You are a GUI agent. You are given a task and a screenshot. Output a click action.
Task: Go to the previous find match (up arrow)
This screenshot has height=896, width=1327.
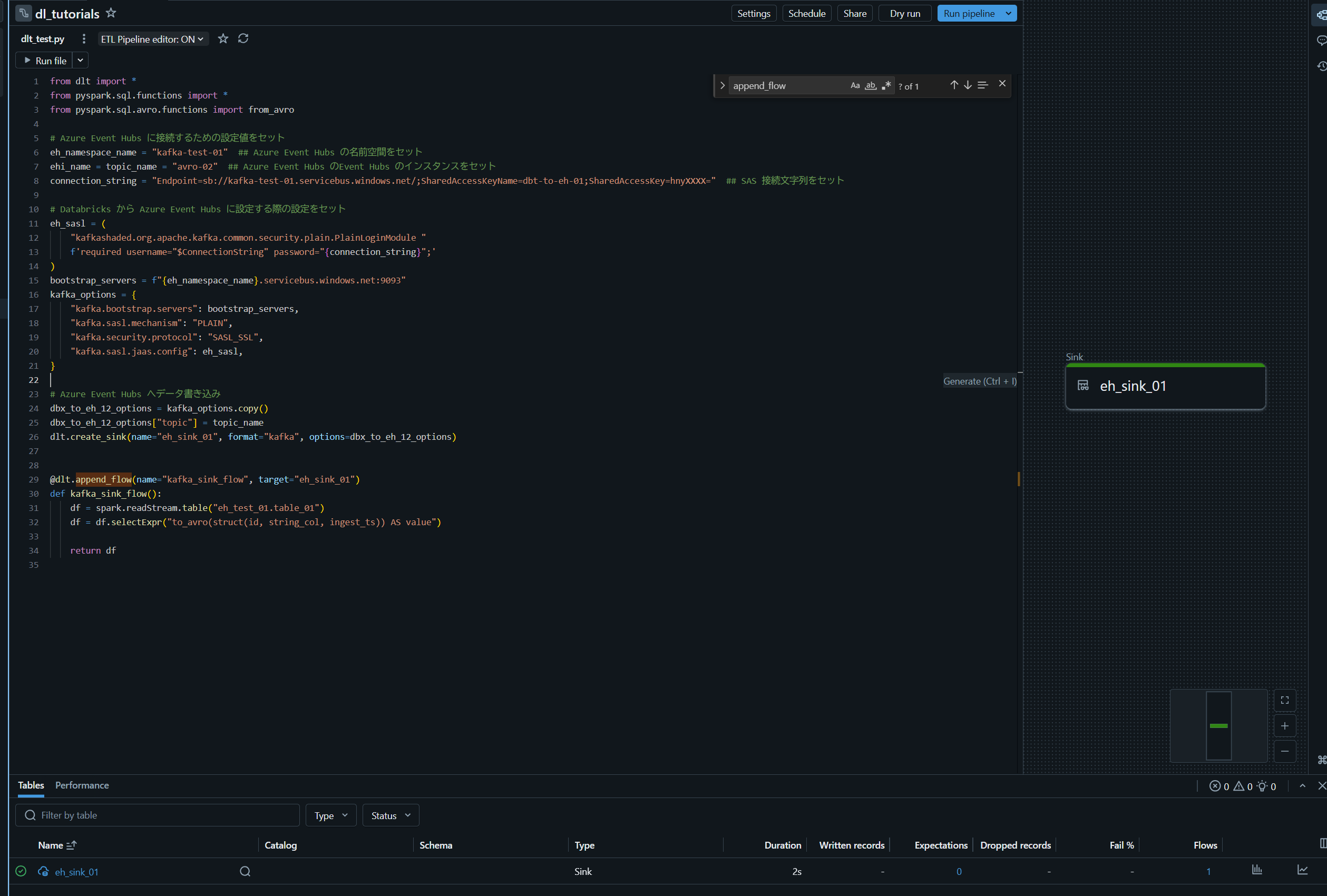[953, 85]
